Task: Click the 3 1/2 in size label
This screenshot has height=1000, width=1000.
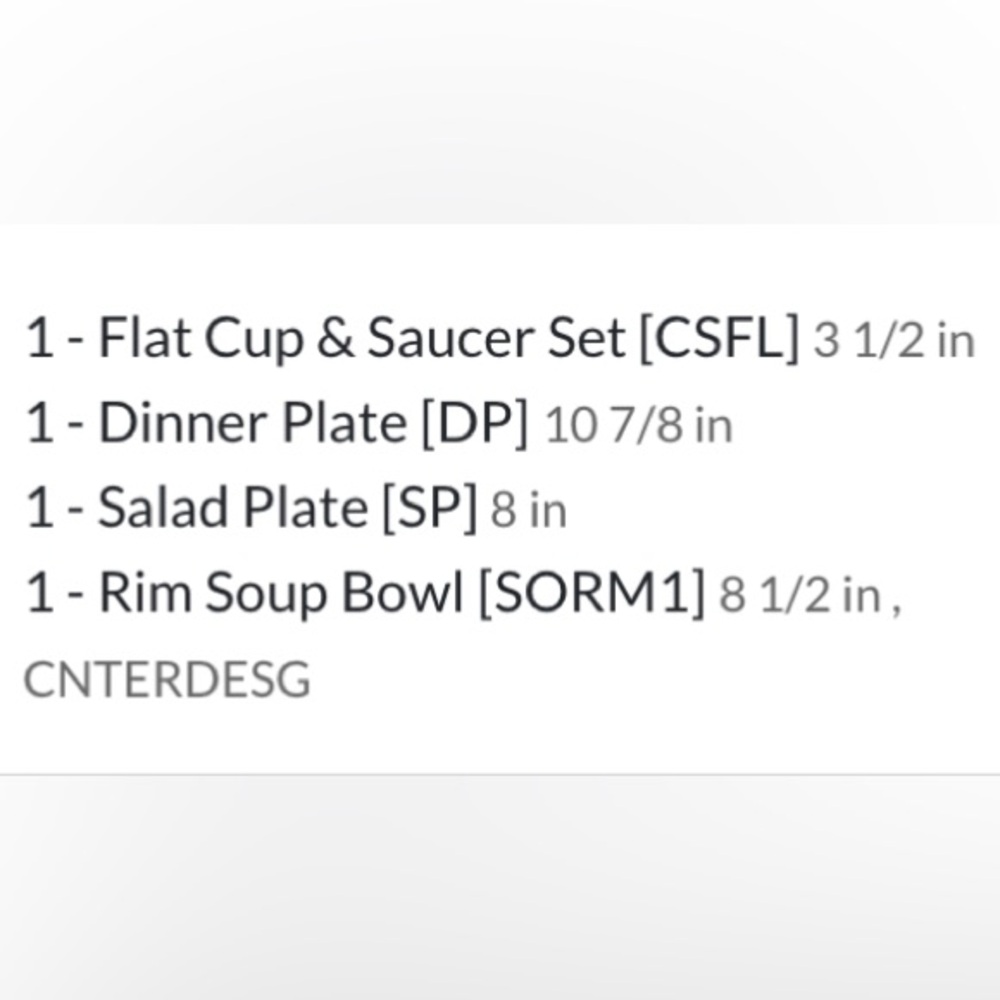Action: point(894,341)
